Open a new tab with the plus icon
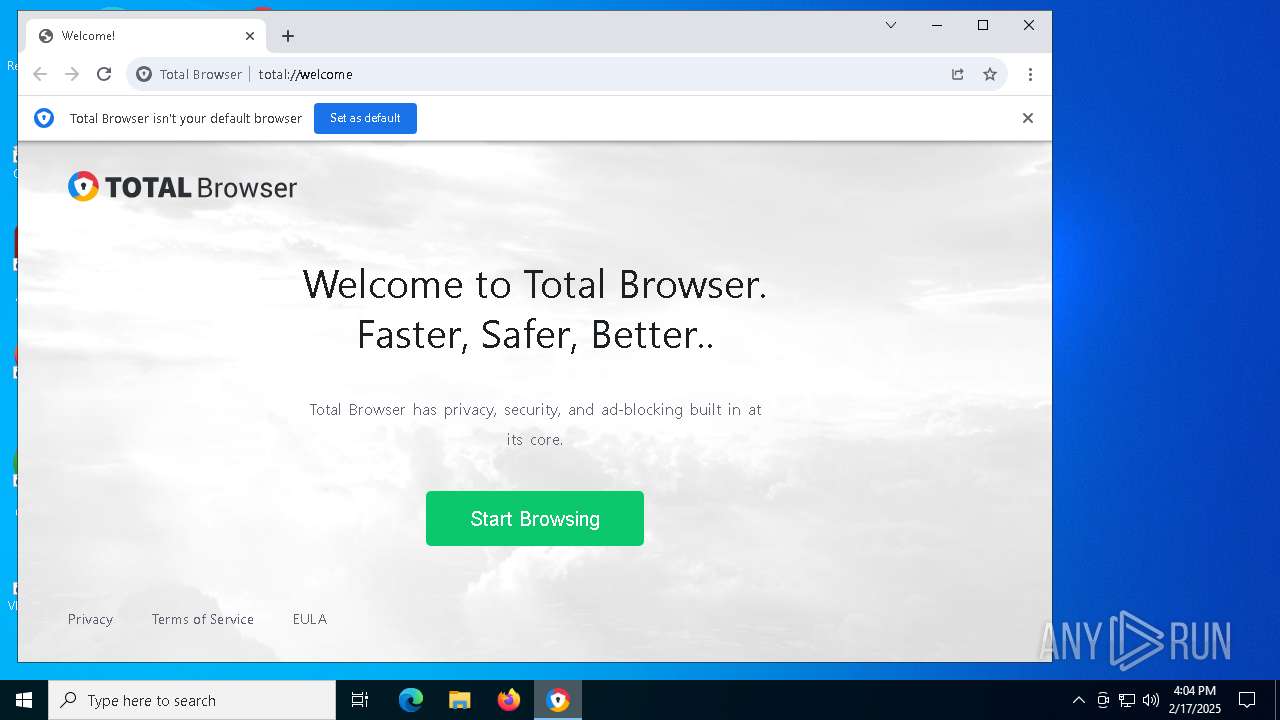Image resolution: width=1280 pixels, height=720 pixels. coord(288,36)
